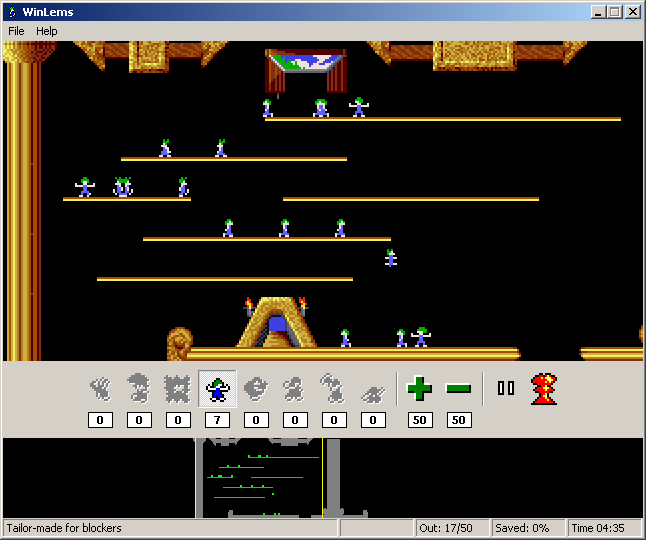
Task: Click the 50 value under the minus icon
Action: 459,420
